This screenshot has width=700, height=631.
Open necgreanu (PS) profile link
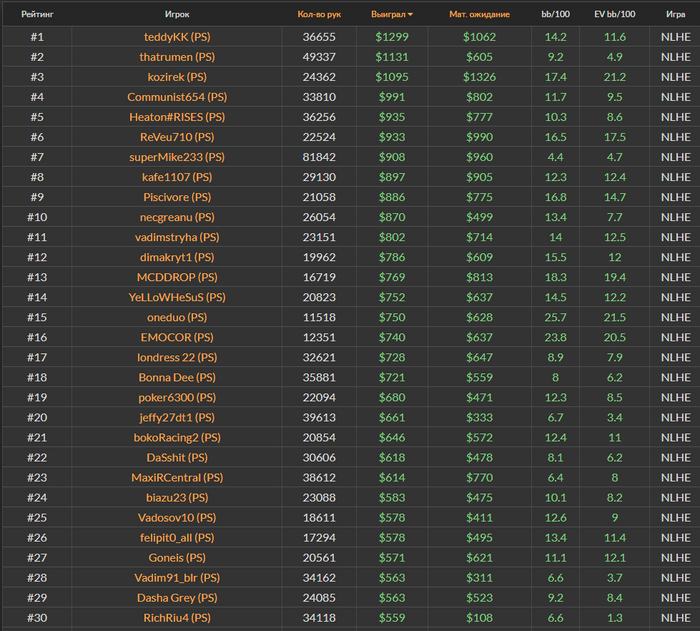click(177, 217)
